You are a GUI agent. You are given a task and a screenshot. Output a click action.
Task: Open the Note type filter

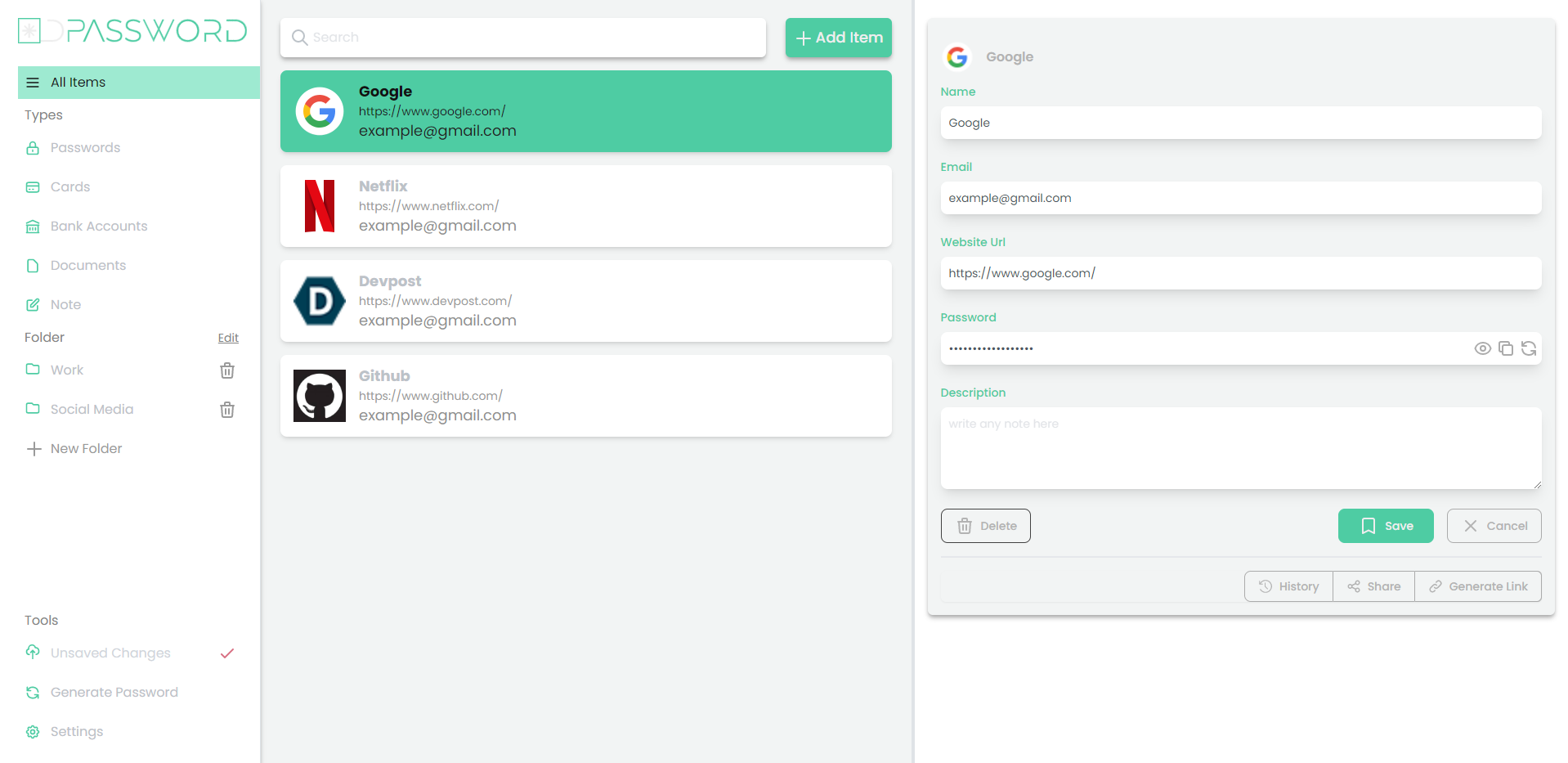(65, 305)
